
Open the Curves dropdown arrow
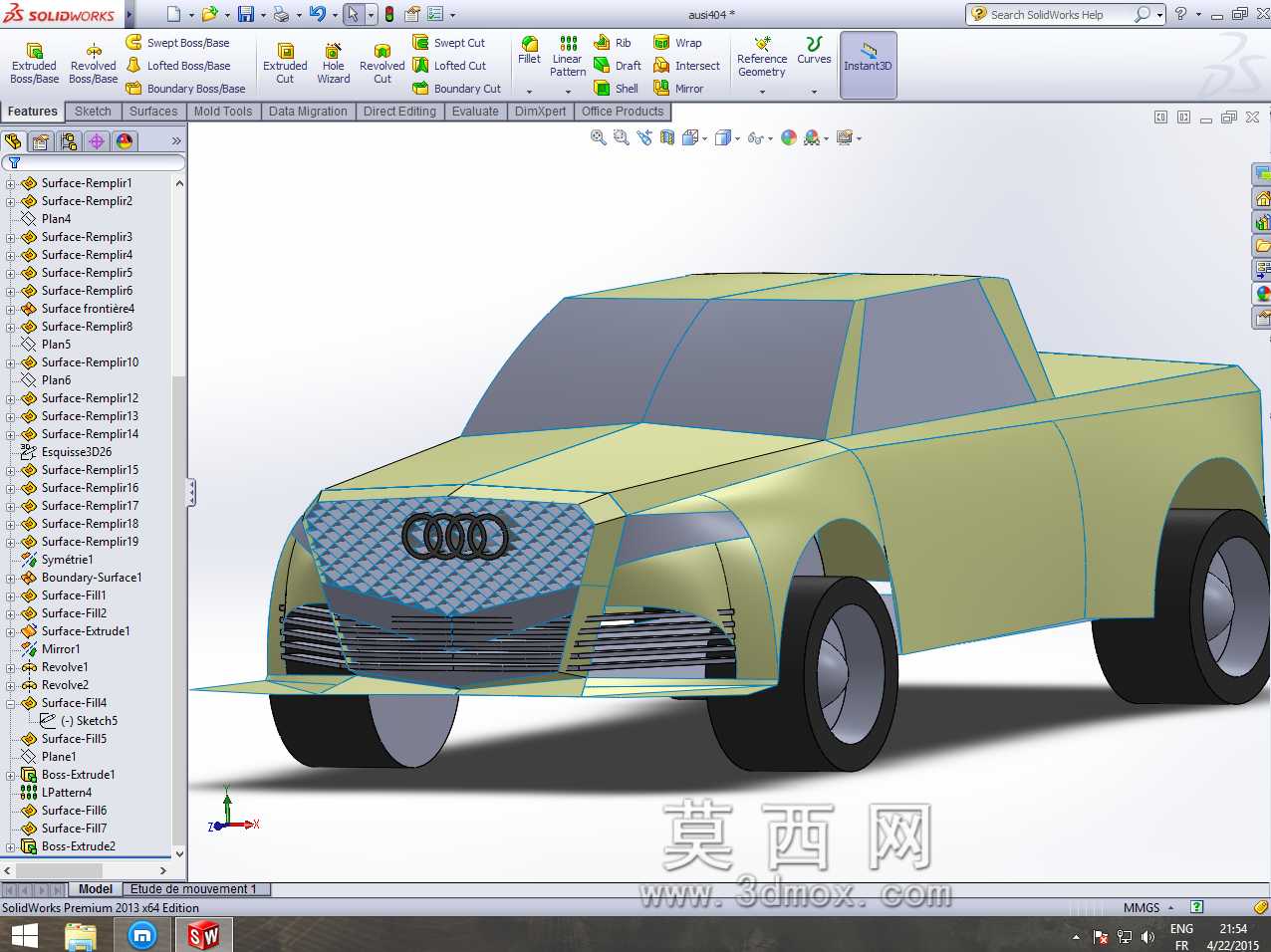[814, 92]
